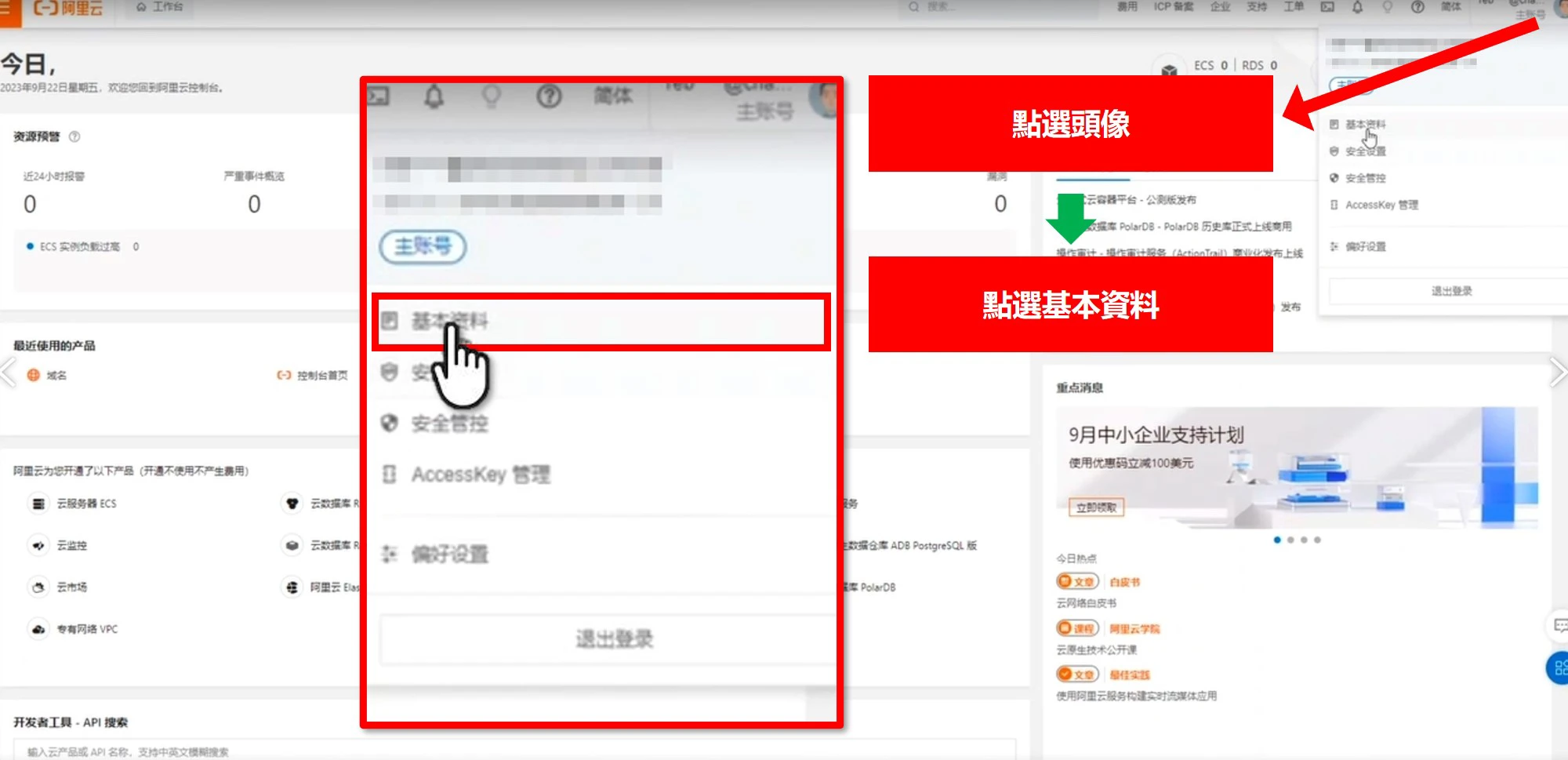Image resolution: width=1568 pixels, height=760 pixels.
Task: Open 云原生技术公开课 course
Action: 1096,649
